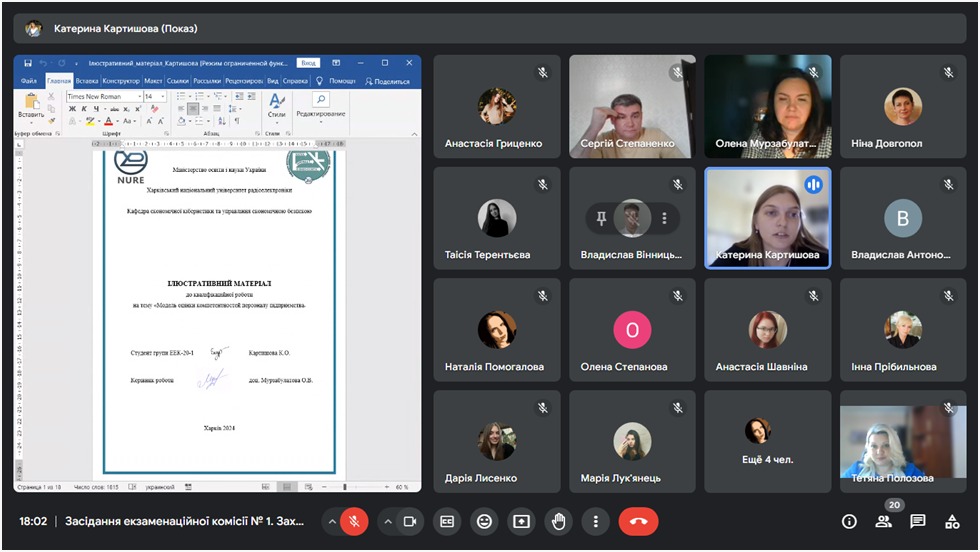The height and width of the screenshot is (552, 980).
Task: Open the meeting details info icon
Action: click(849, 521)
